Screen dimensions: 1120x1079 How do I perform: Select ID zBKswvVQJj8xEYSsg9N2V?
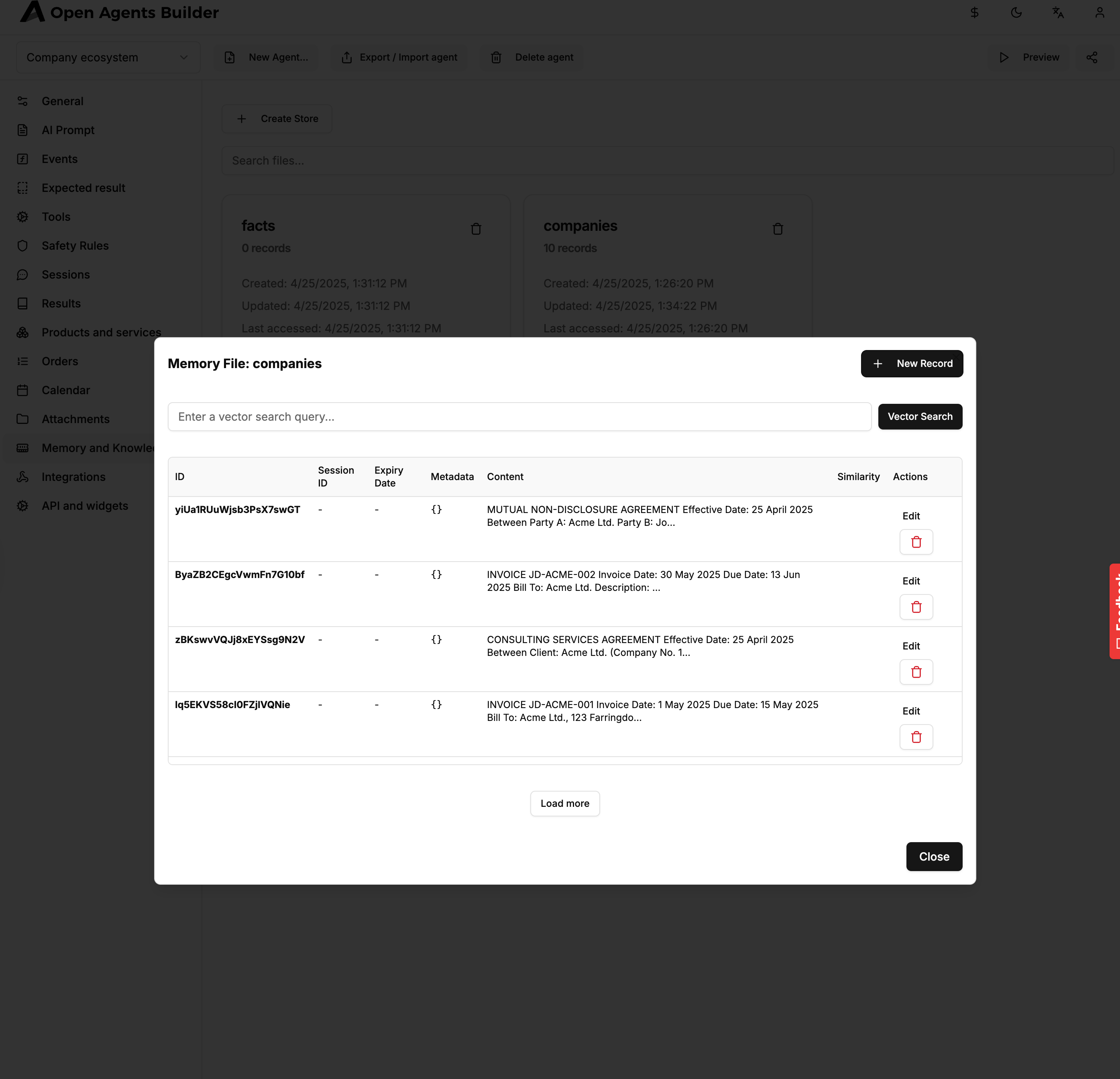tap(240, 639)
